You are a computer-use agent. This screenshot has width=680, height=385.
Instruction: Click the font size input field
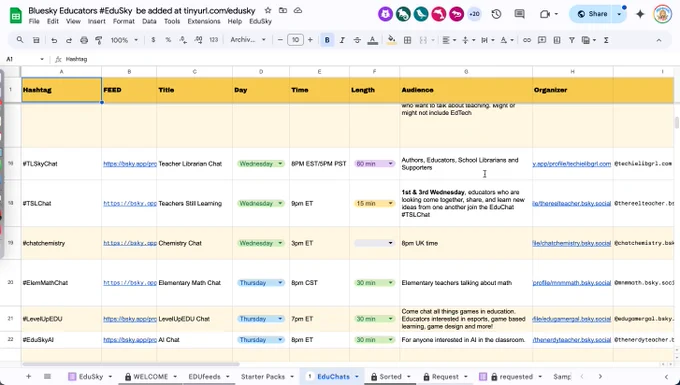tap(295, 40)
